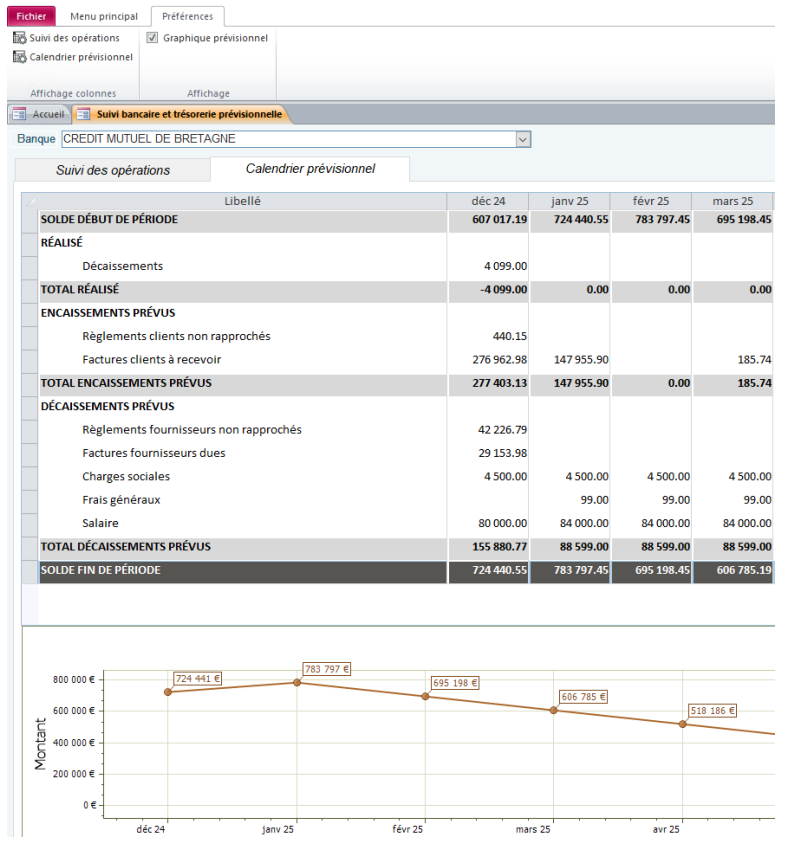This screenshot has height=852, width=791.
Task: Select the Suivi des opérations ribbon icon
Action: [x=61, y=36]
